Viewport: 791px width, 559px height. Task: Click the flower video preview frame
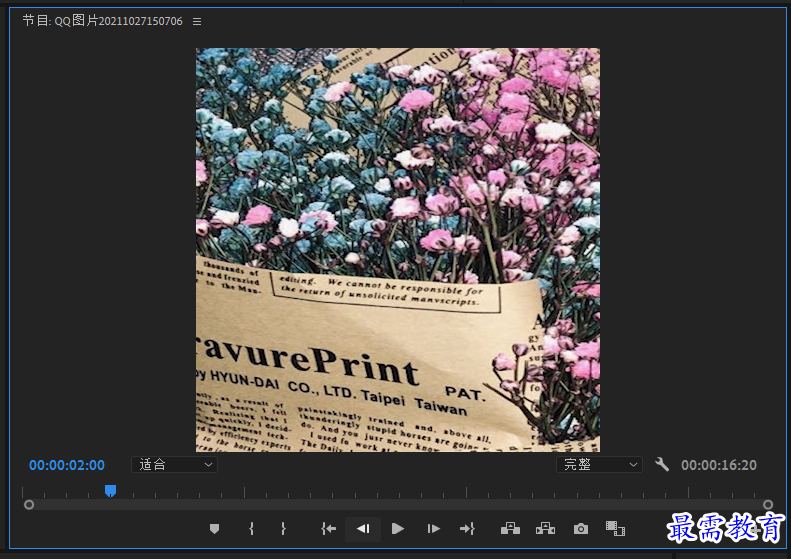[x=398, y=250]
